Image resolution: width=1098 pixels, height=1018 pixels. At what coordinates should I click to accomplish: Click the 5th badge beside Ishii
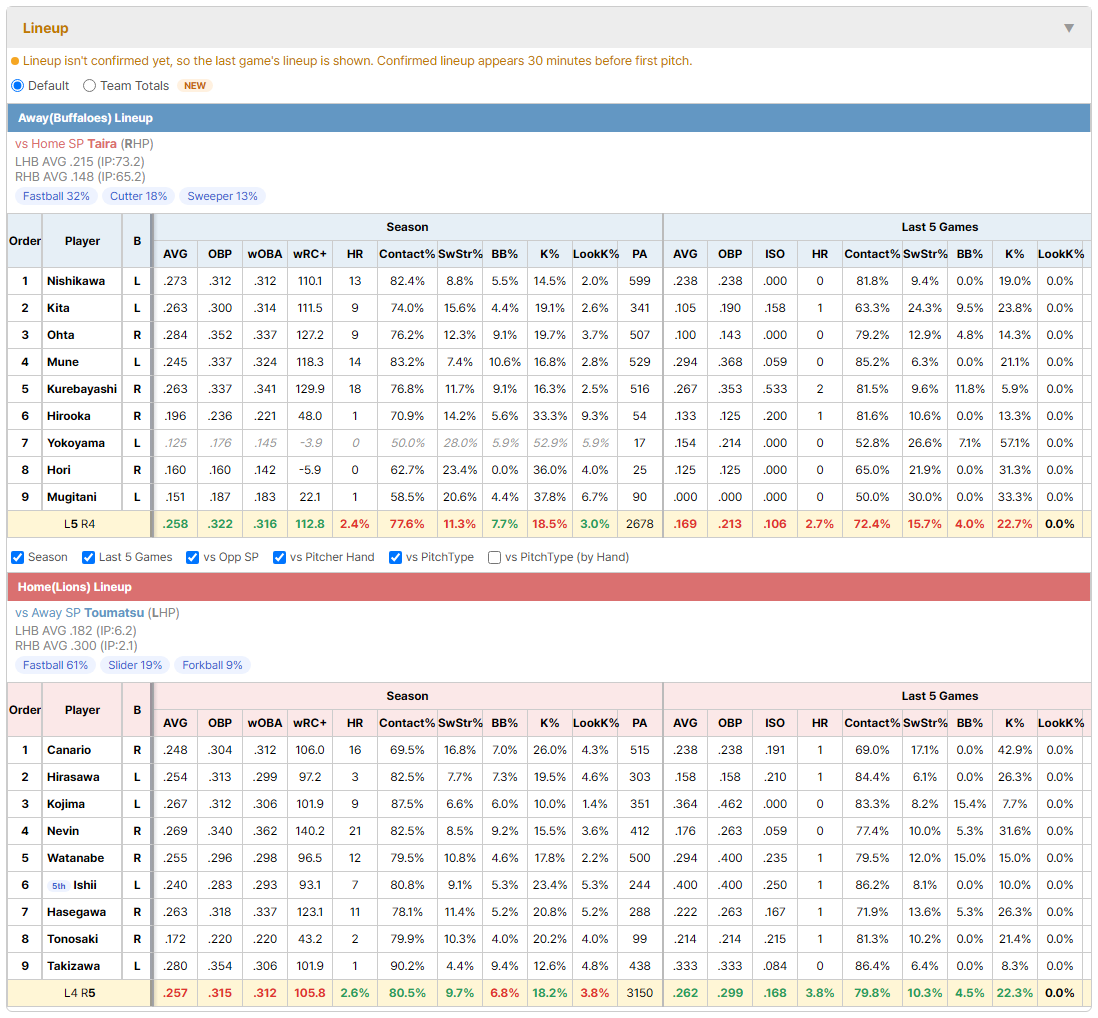[59, 886]
